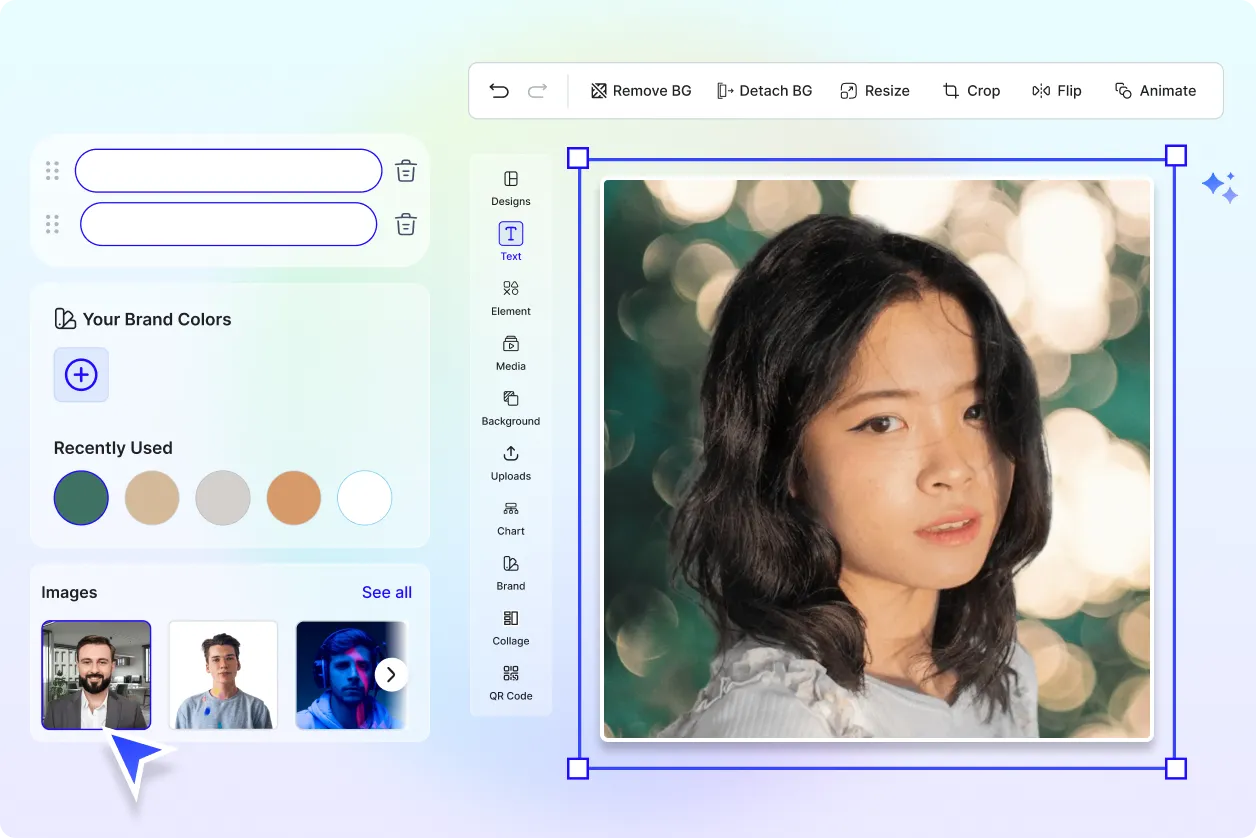1256x838 pixels.
Task: Open the QR Code generator
Action: coord(510,685)
